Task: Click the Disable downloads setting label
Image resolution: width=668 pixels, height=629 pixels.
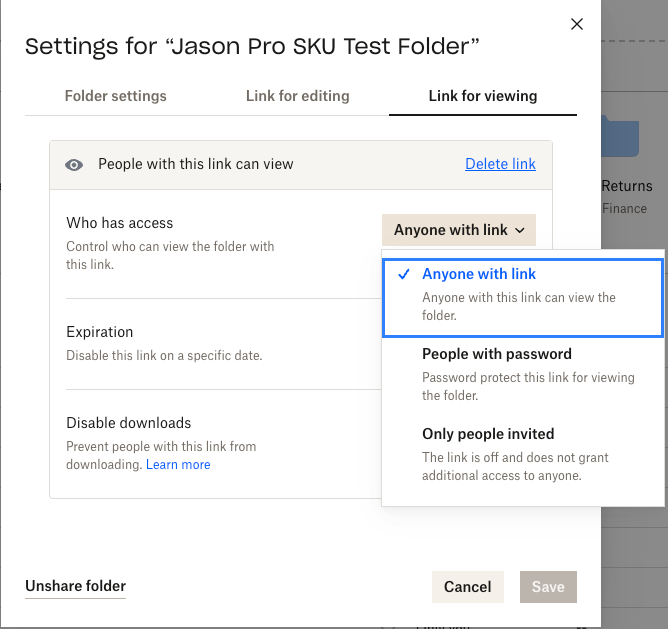Action: click(x=129, y=423)
